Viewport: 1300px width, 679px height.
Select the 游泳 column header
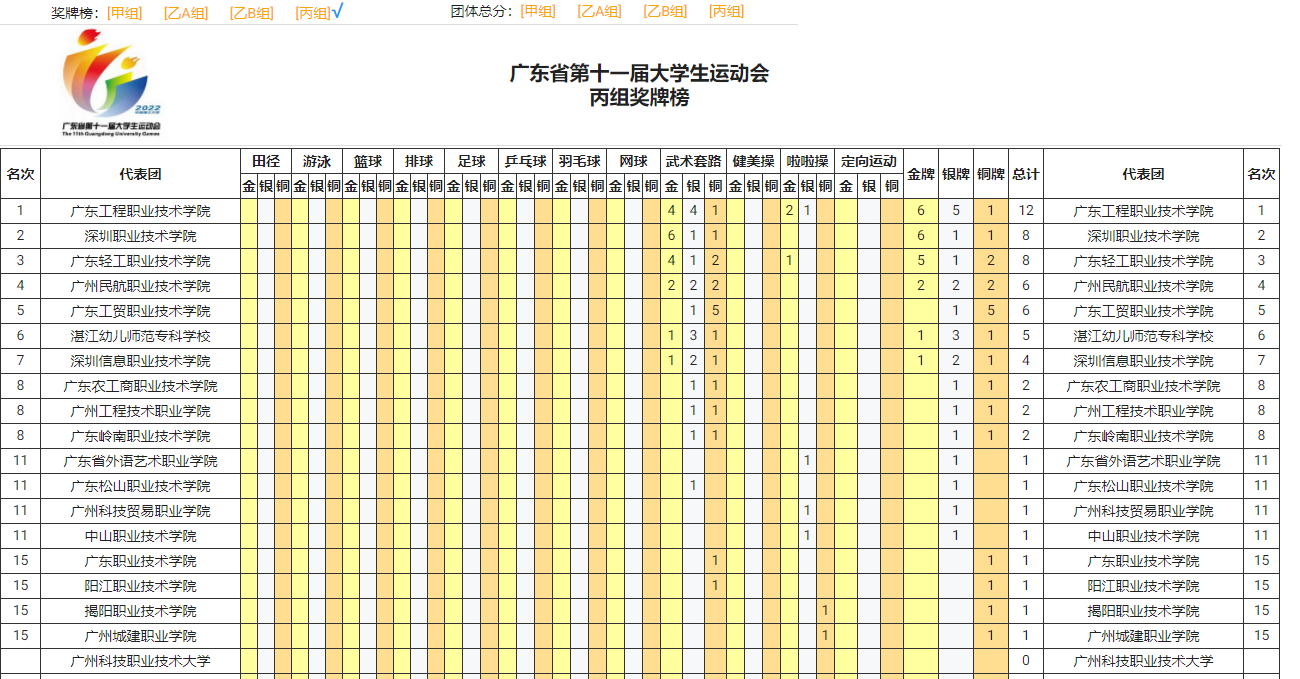point(317,161)
